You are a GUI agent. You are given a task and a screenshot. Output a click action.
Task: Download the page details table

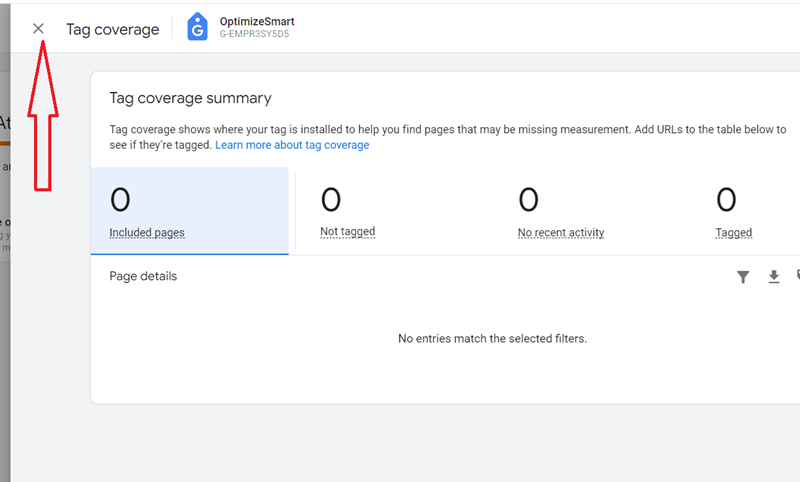[x=773, y=277]
